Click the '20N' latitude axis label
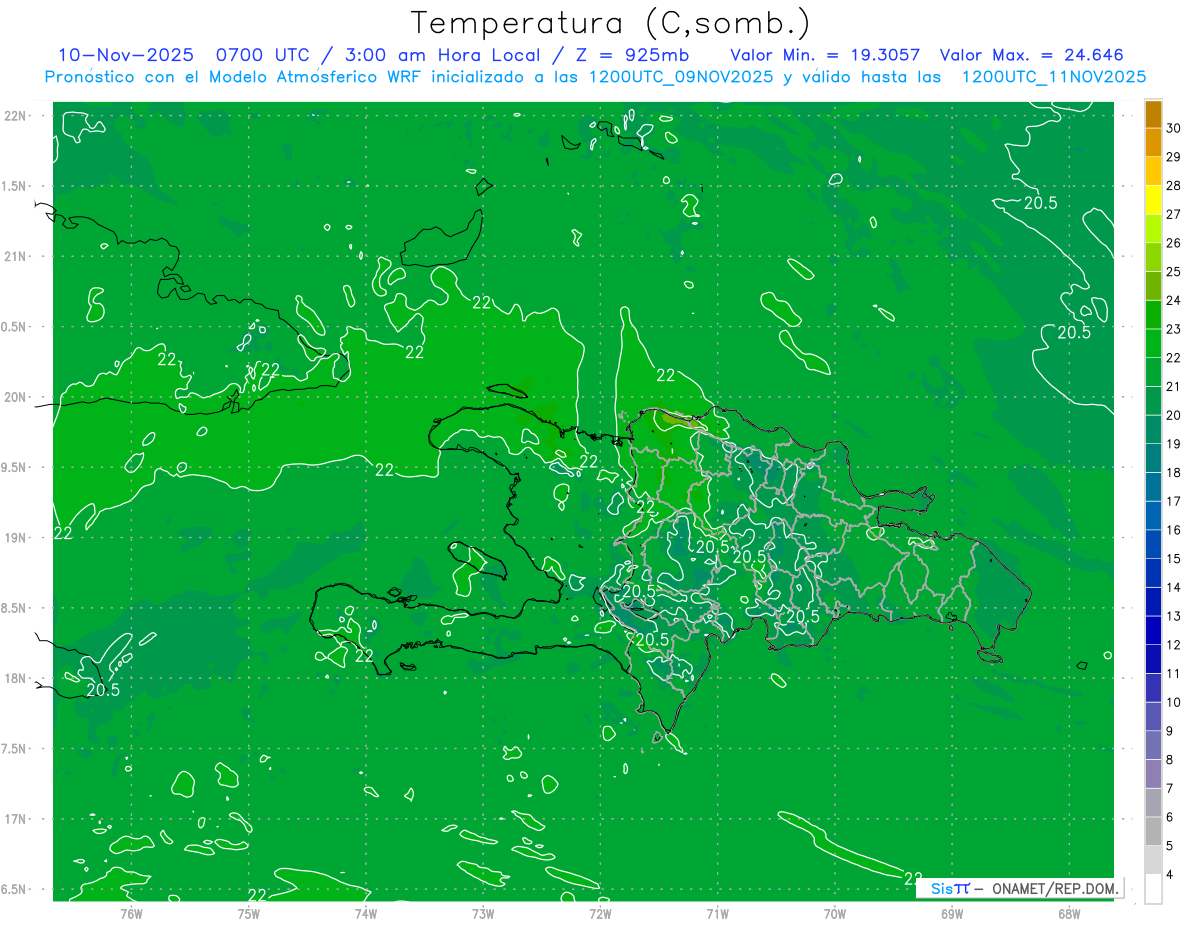This screenshot has height=927, width=1200. coord(15,397)
